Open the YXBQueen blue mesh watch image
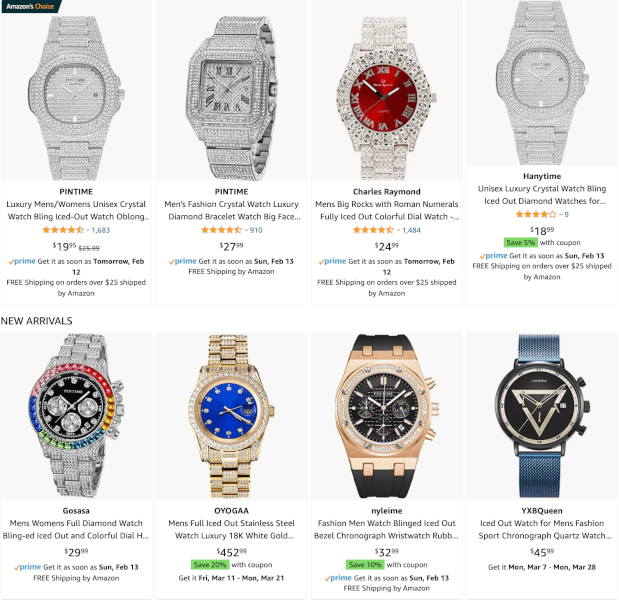The image size is (619, 600). tap(542, 416)
